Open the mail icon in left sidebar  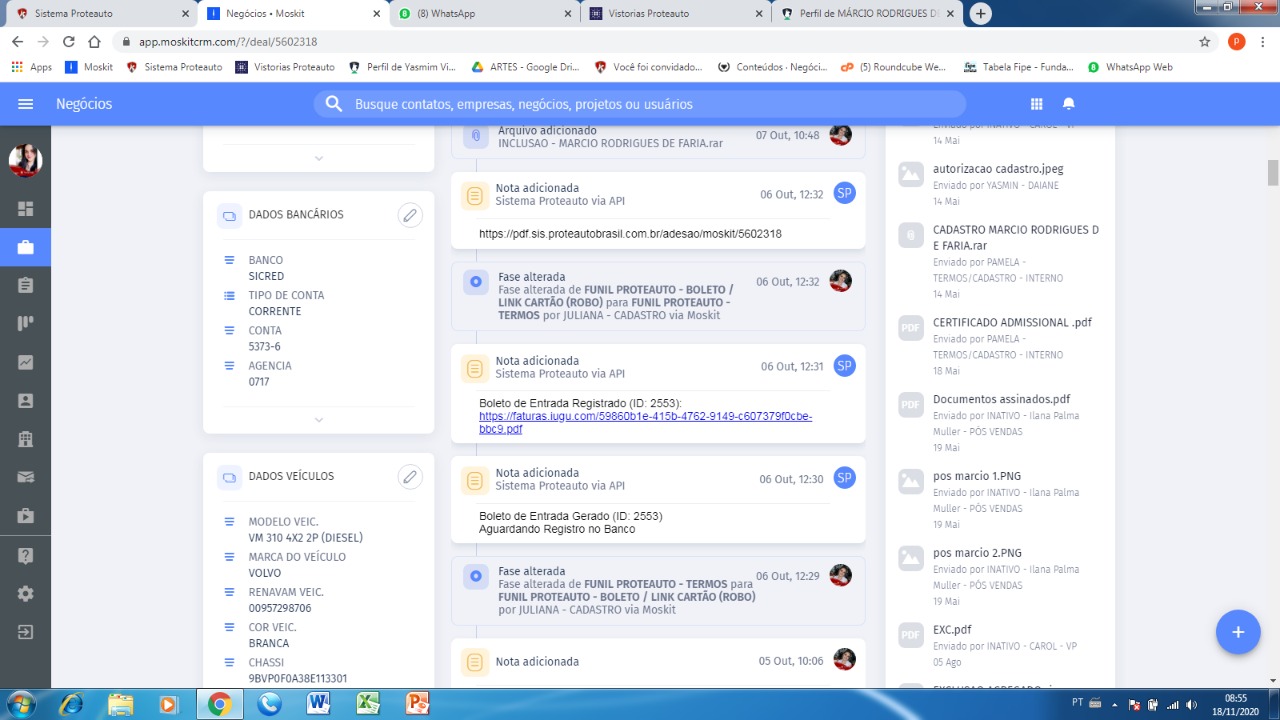tap(25, 477)
